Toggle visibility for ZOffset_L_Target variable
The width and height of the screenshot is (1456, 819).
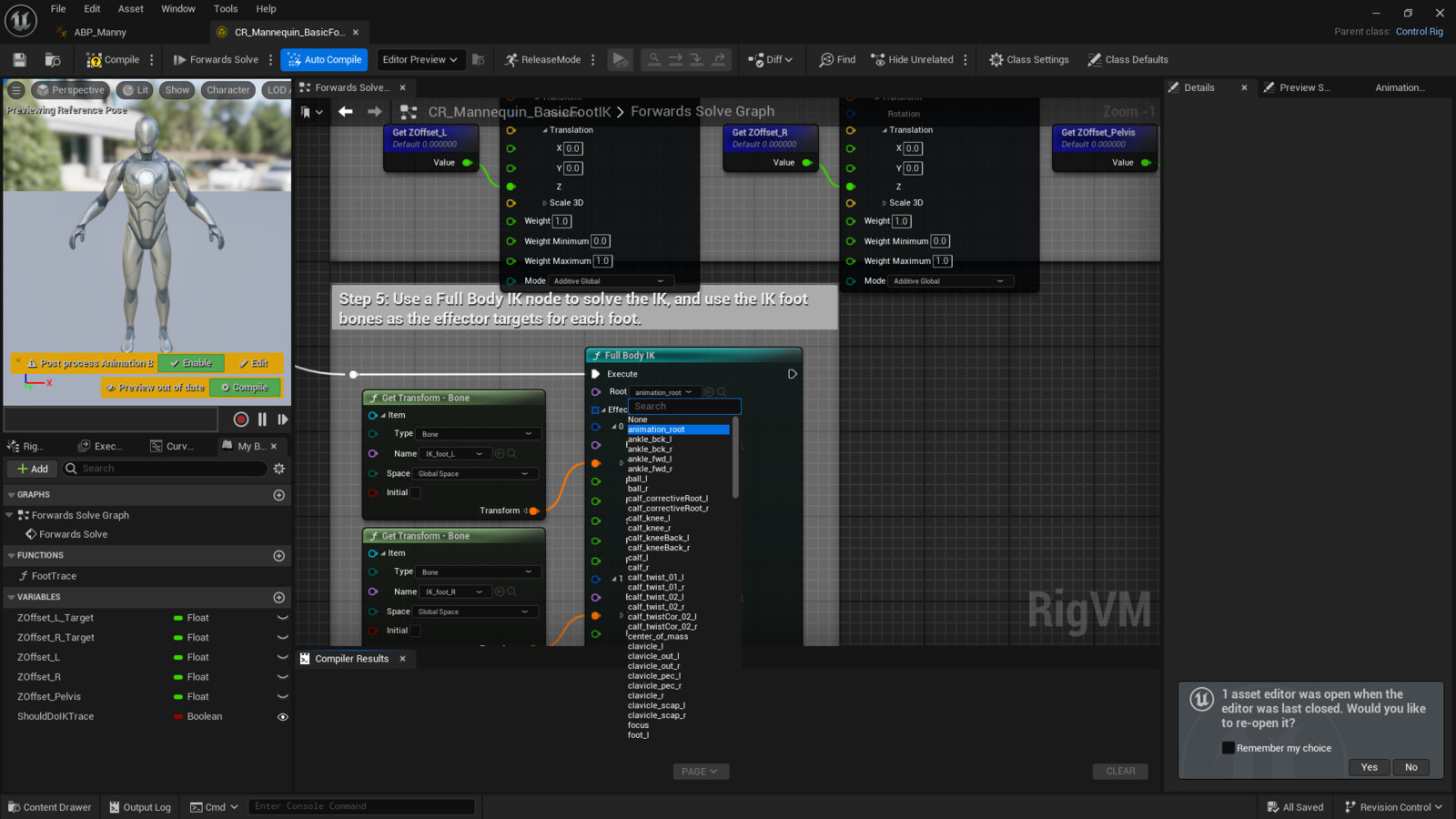pyautogui.click(x=282, y=618)
